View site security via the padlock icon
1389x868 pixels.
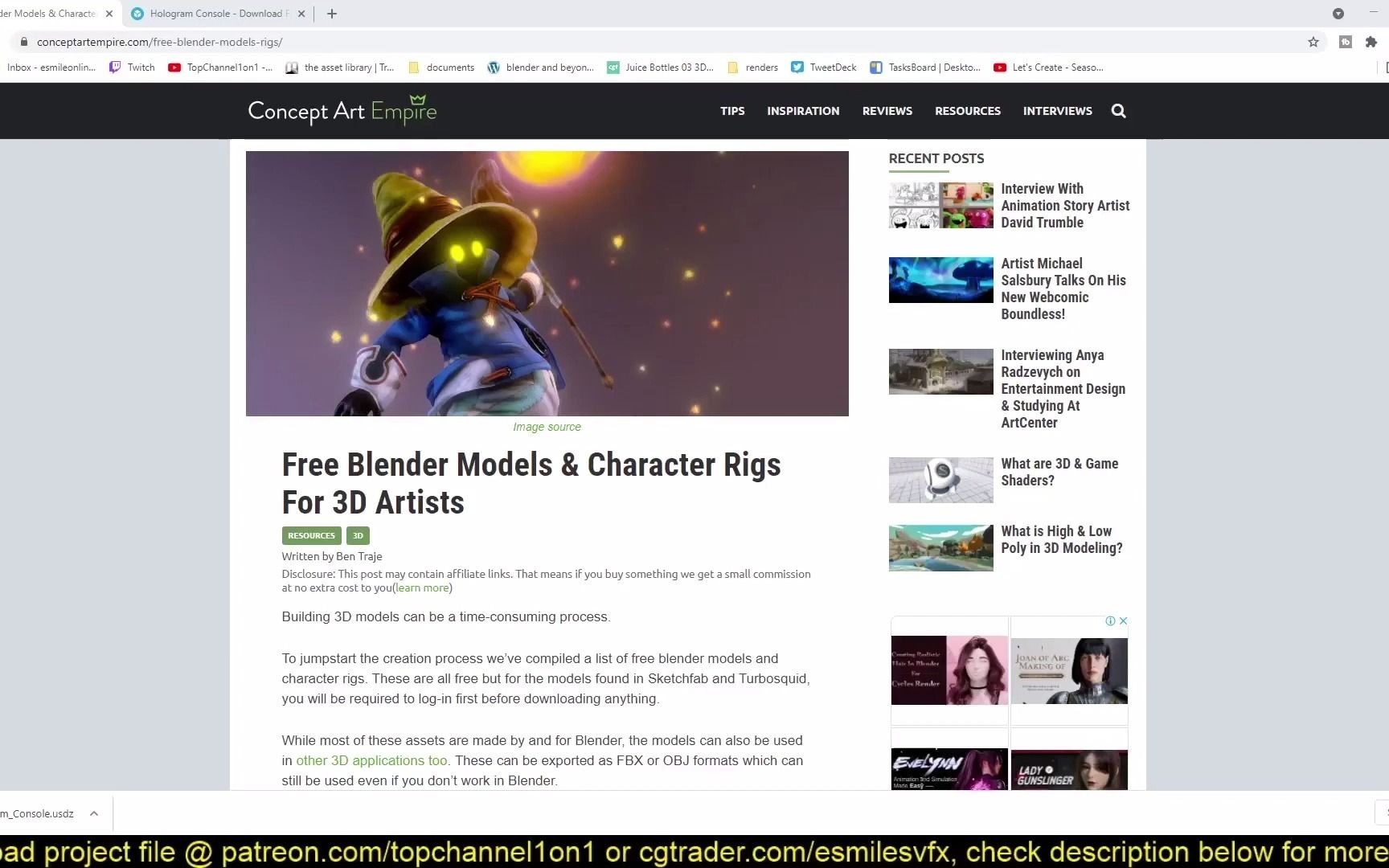coord(24,41)
